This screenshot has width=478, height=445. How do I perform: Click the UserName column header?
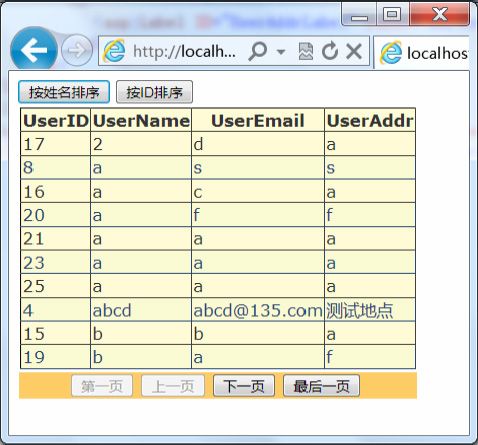point(141,120)
